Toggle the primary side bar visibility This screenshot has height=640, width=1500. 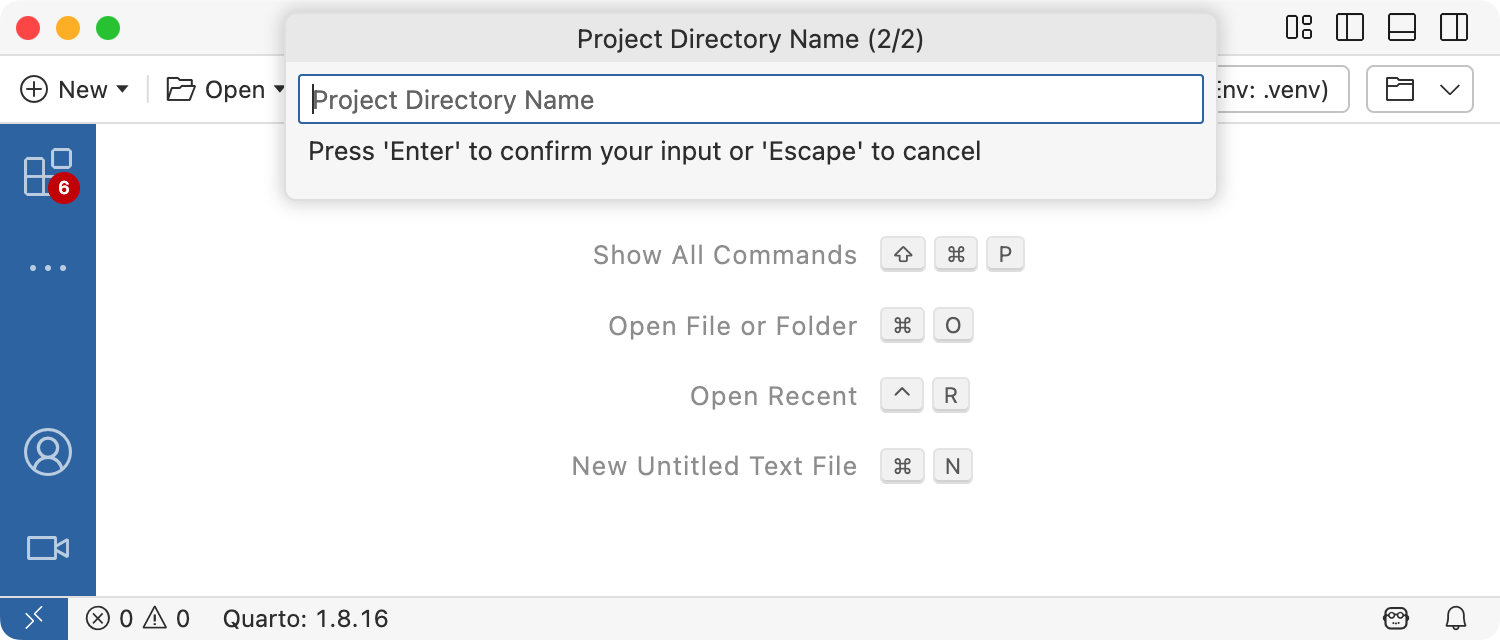pos(1350,27)
